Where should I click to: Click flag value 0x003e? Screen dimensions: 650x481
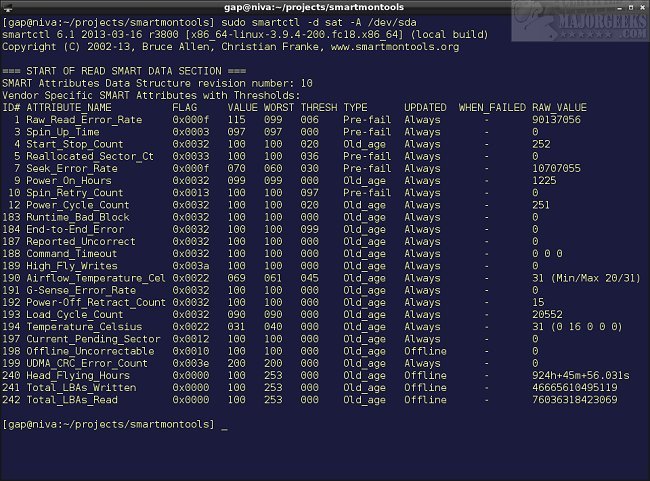coord(191,363)
